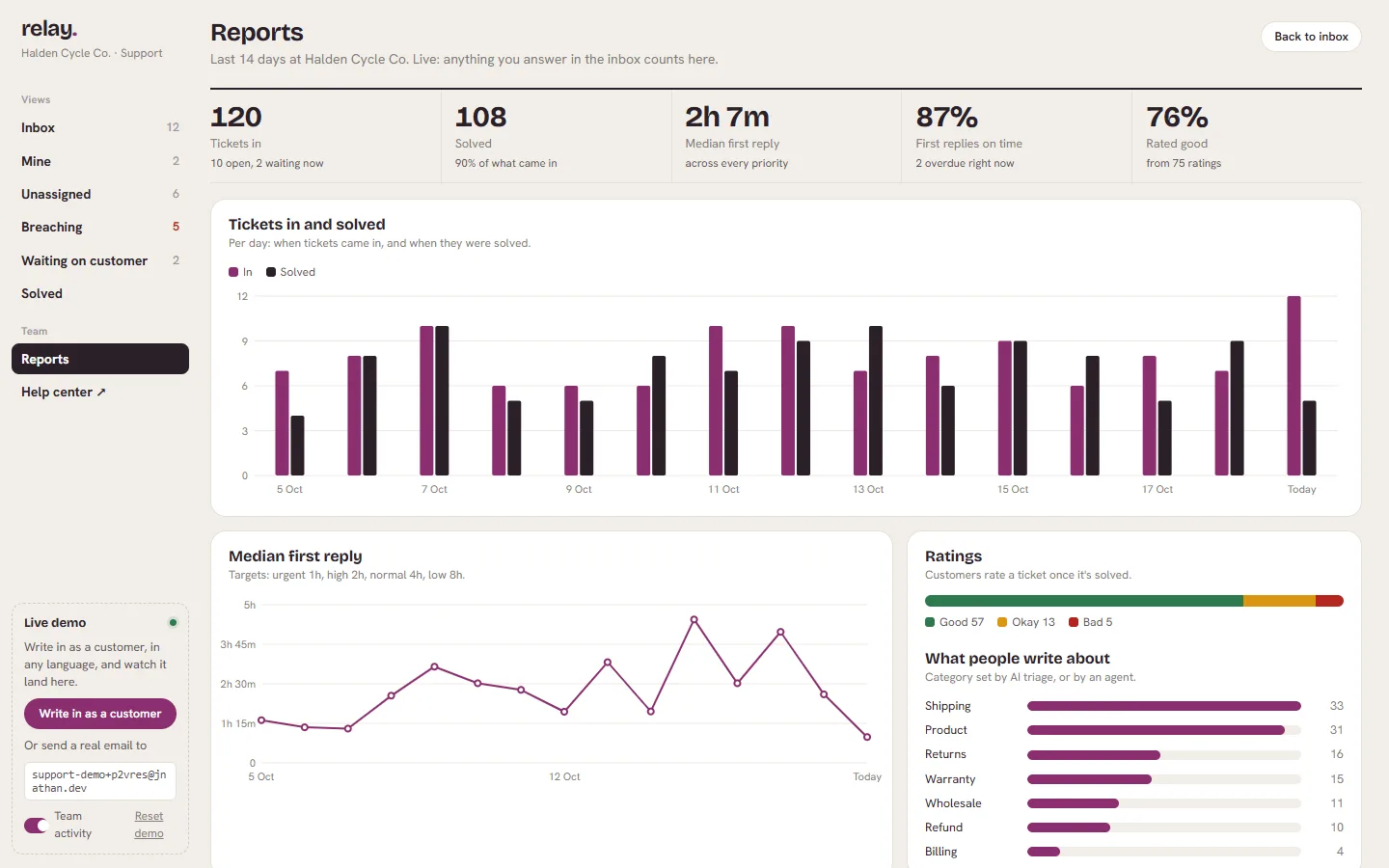Click the 'Reports' page title
This screenshot has height=868, width=1389.
(x=257, y=33)
